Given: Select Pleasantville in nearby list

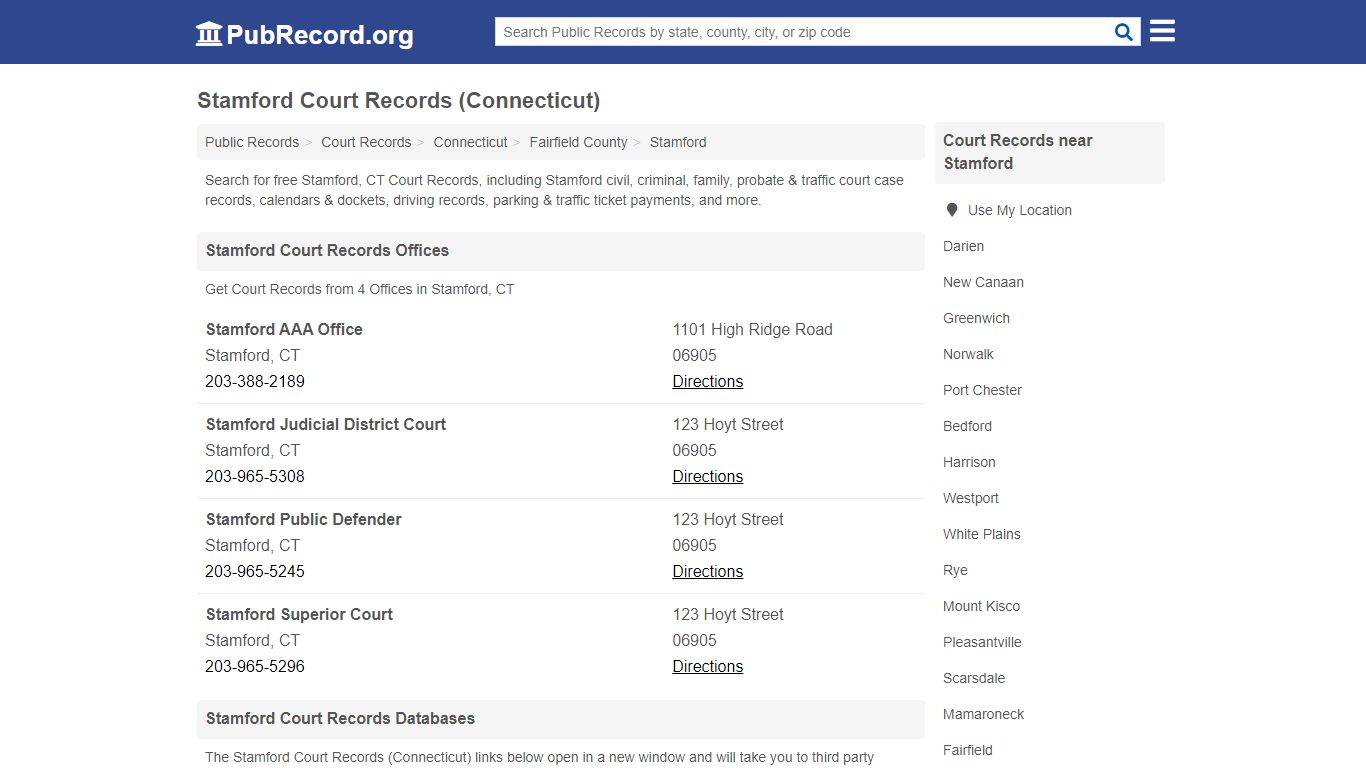Looking at the screenshot, I should [x=982, y=642].
